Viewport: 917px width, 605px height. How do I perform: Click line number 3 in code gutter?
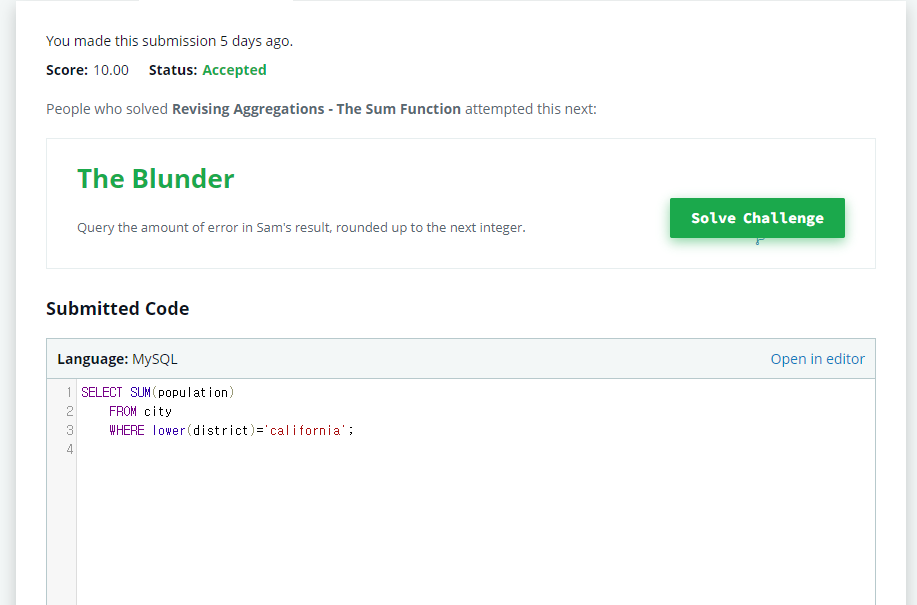tap(69, 431)
